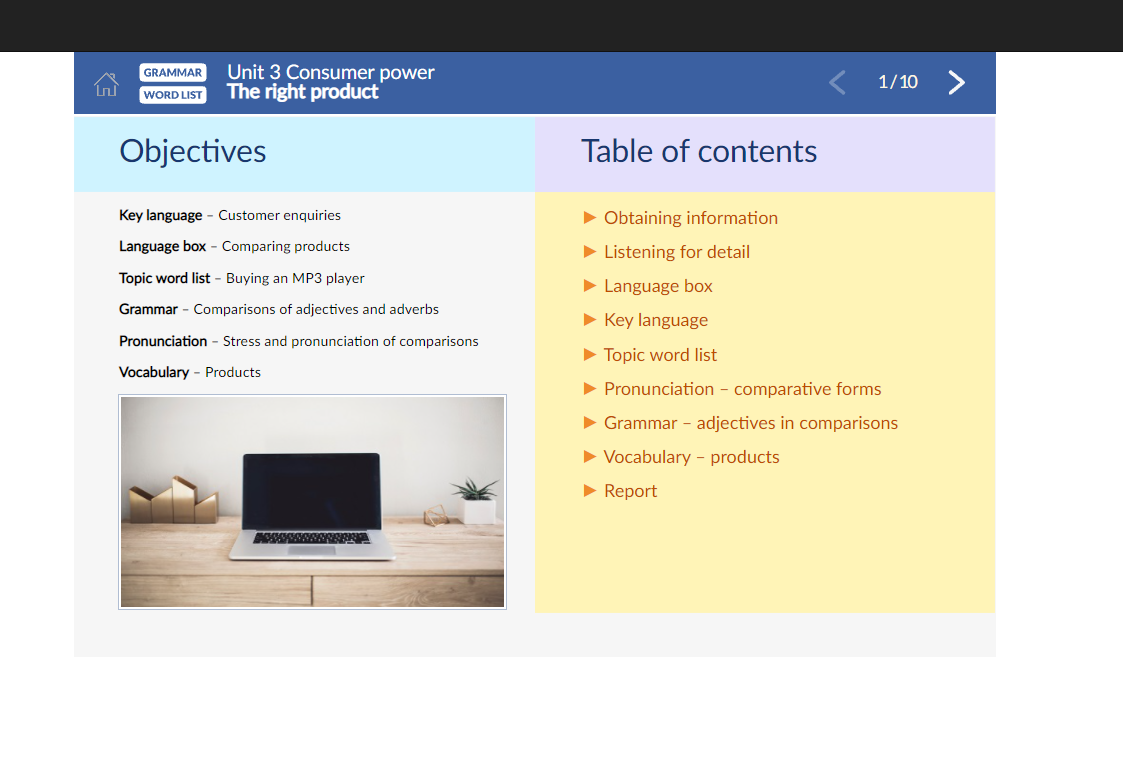
Task: Click Stress and pronunciation of comparisons text
Action: coord(350,342)
